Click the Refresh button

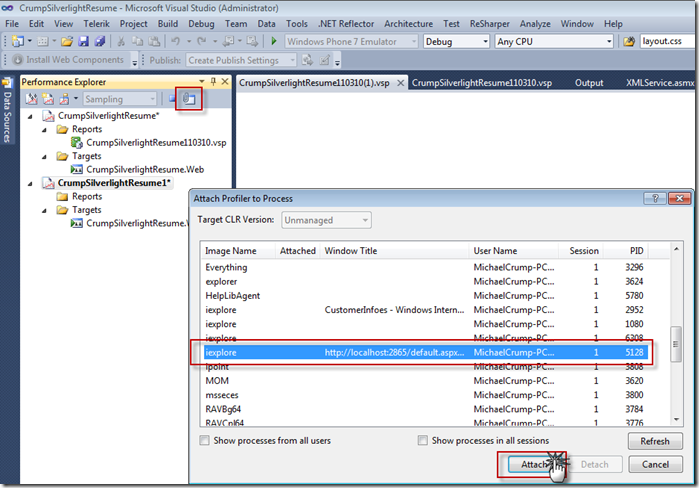(x=655, y=441)
